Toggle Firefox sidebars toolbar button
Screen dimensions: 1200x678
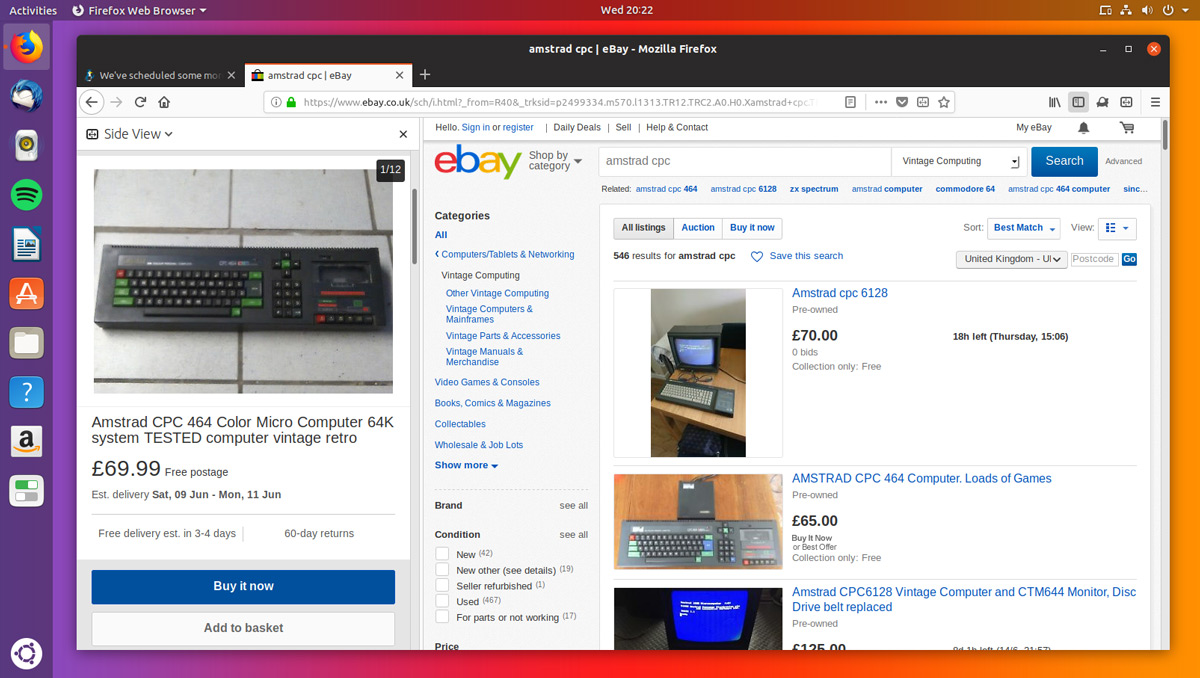[1078, 102]
